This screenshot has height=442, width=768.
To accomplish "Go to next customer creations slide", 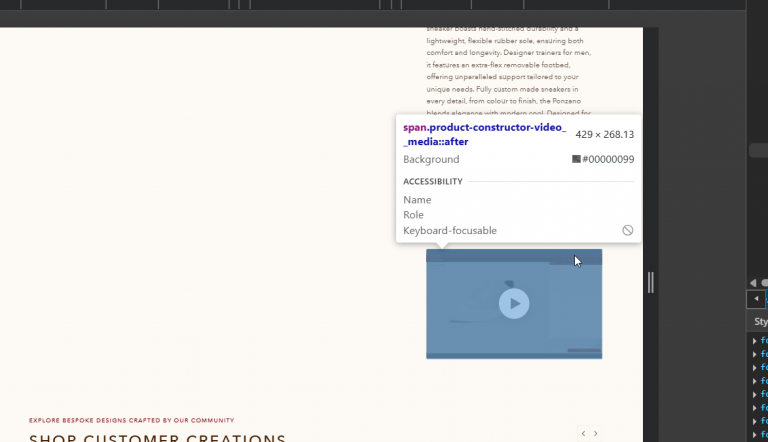I will tap(596, 433).
